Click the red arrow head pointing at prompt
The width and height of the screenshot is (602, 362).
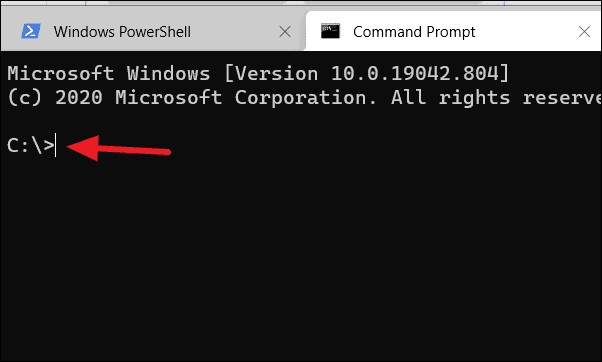point(83,148)
